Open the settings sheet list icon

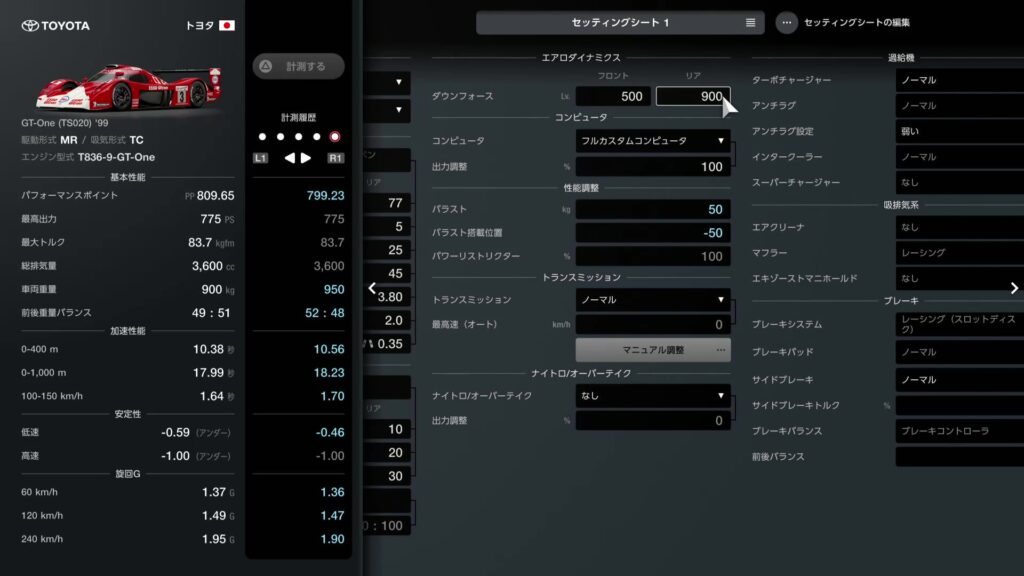[750, 23]
